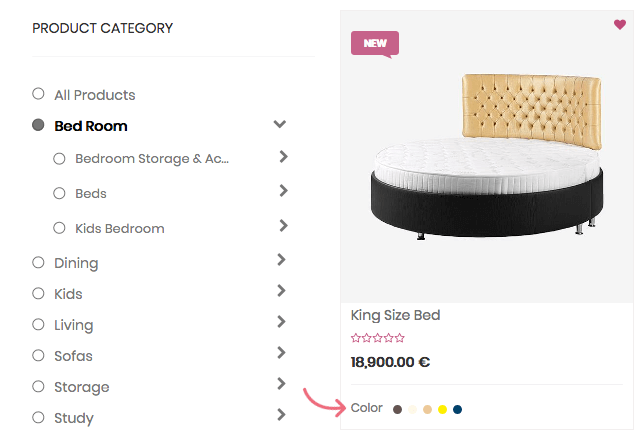Collapse the Bed Room category chevron
This screenshot has width=644, height=440.
(x=280, y=124)
